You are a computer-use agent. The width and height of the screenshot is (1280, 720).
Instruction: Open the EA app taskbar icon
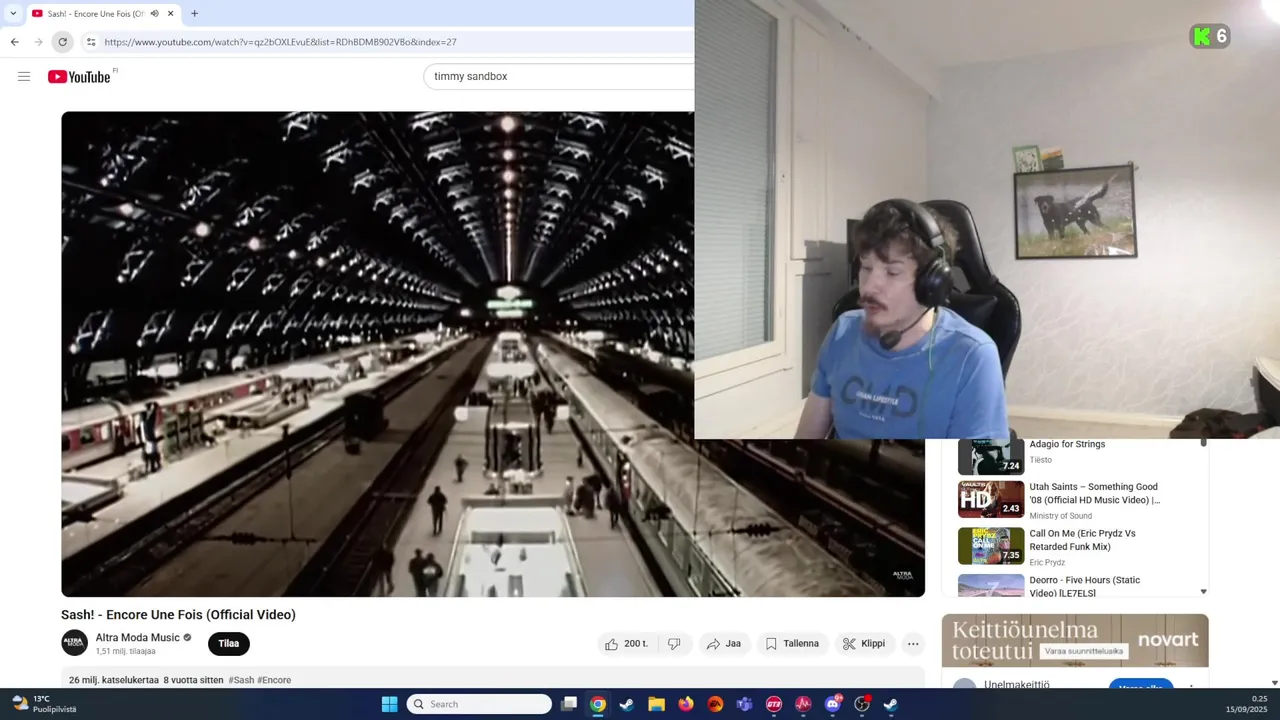coord(715,704)
